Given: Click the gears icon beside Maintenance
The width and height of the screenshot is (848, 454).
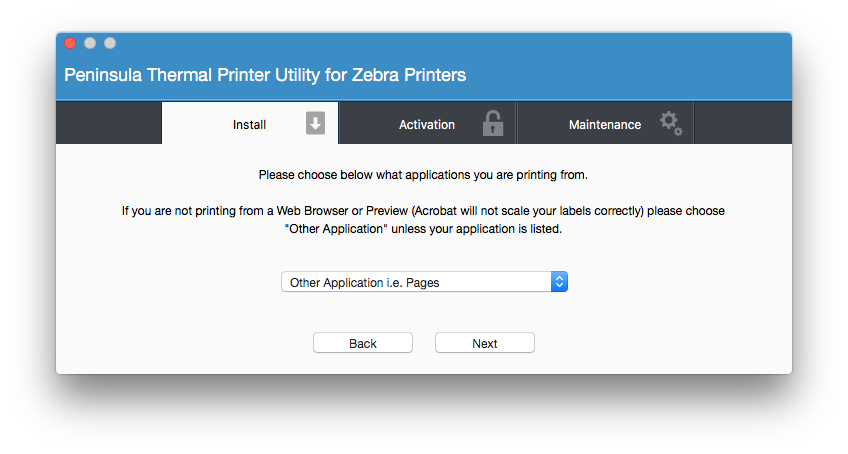Looking at the screenshot, I should coord(671,123).
